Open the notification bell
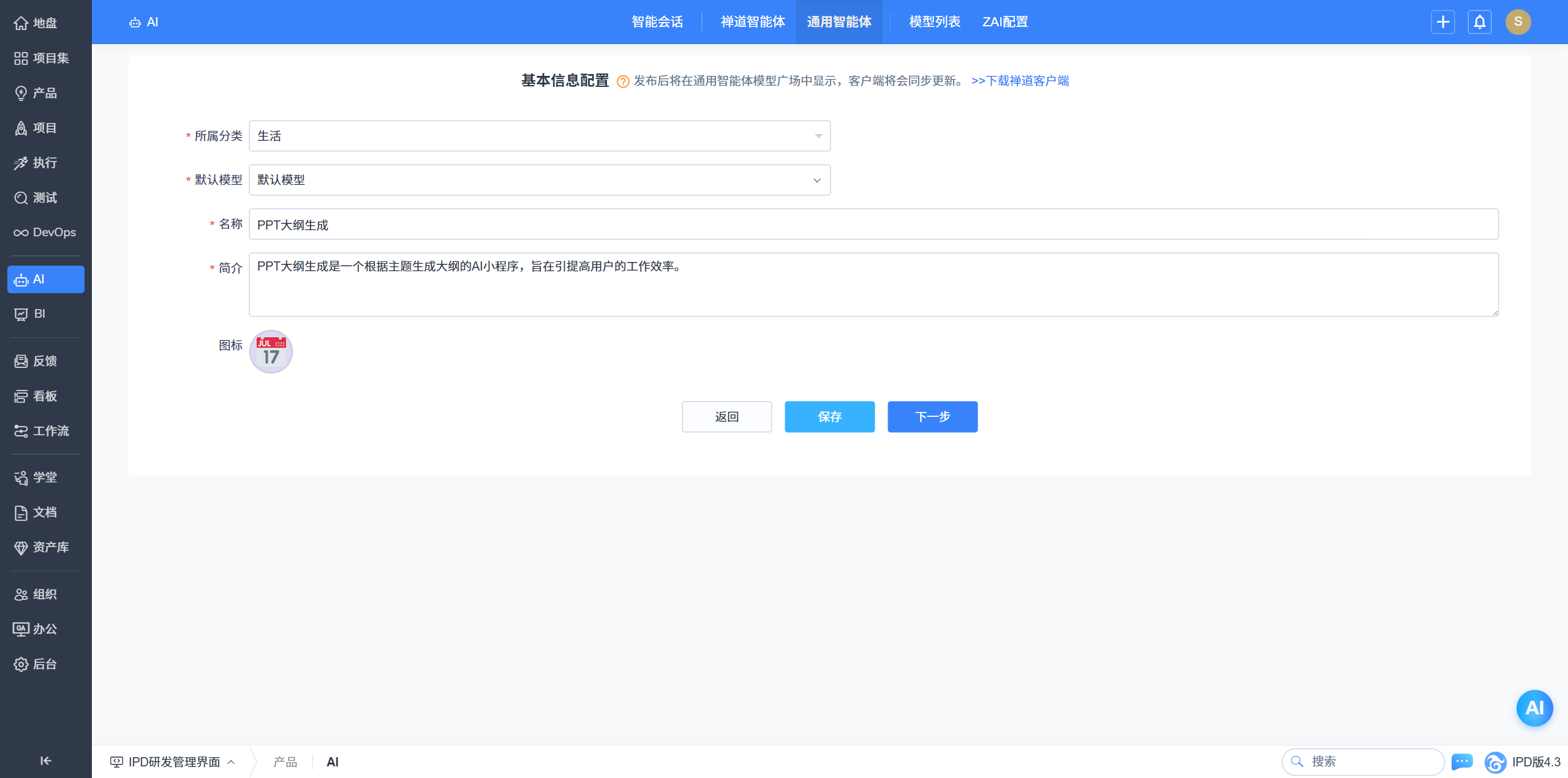This screenshot has width=1568, height=778. 1479,22
